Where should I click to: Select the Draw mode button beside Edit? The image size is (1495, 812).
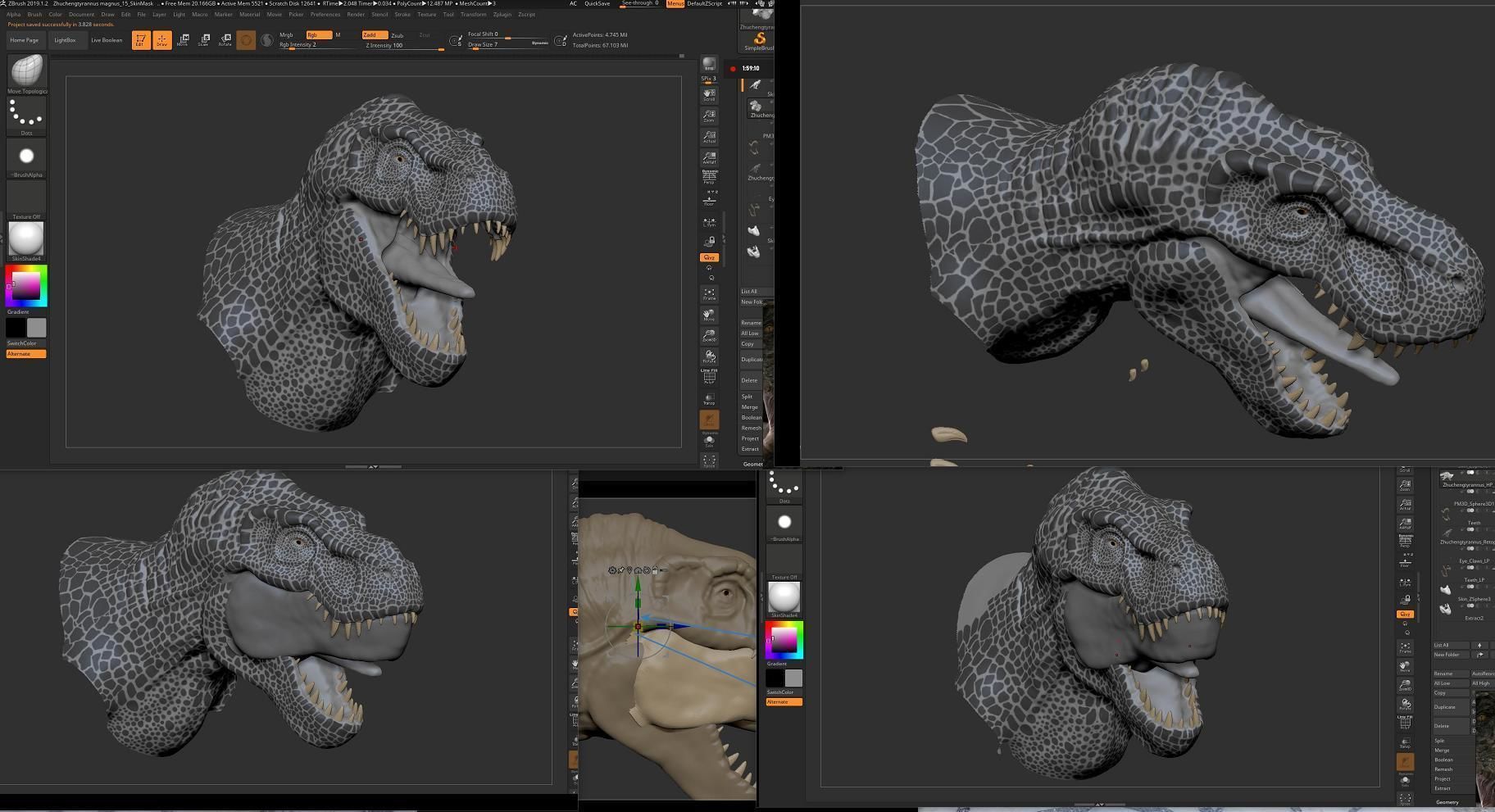tap(162, 40)
